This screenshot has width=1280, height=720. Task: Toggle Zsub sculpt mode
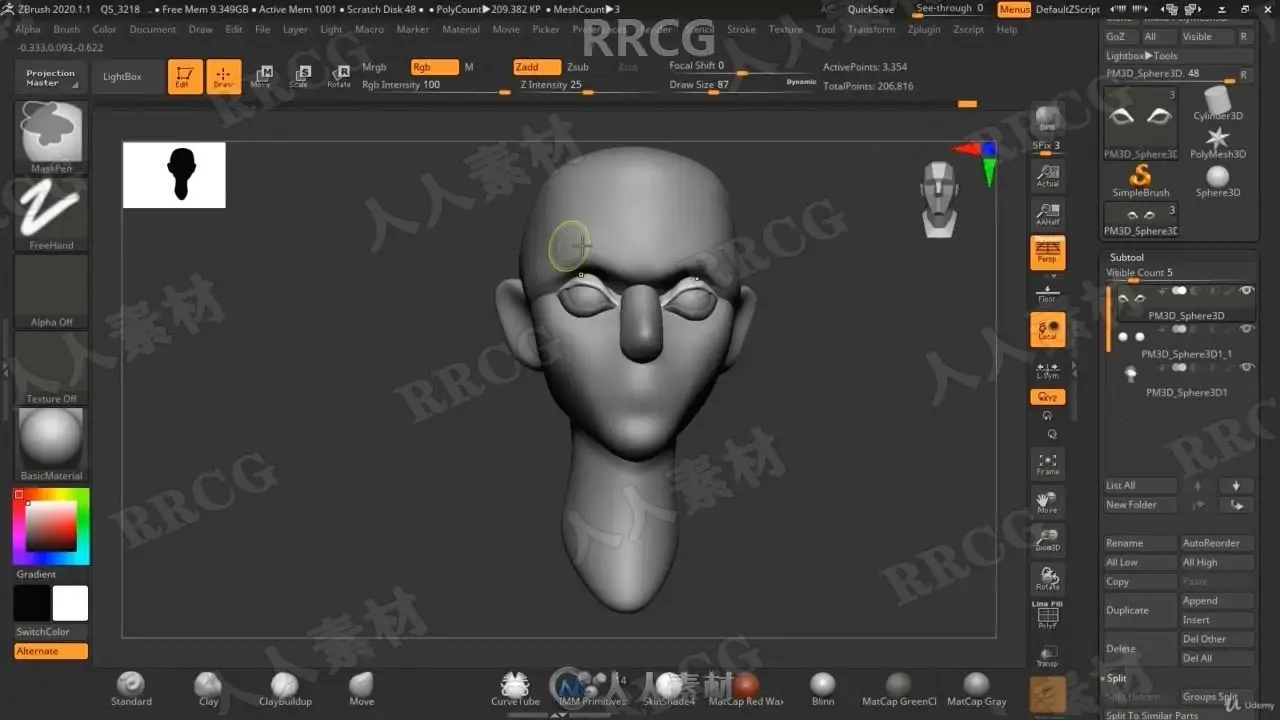click(578, 67)
